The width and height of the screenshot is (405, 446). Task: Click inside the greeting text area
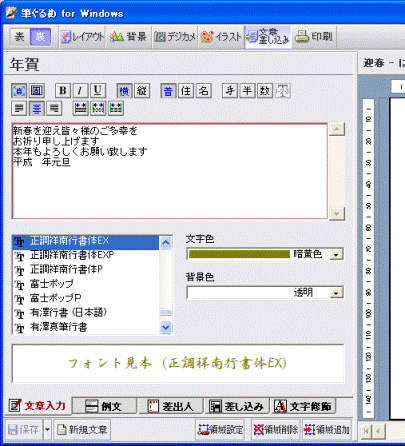170,171
